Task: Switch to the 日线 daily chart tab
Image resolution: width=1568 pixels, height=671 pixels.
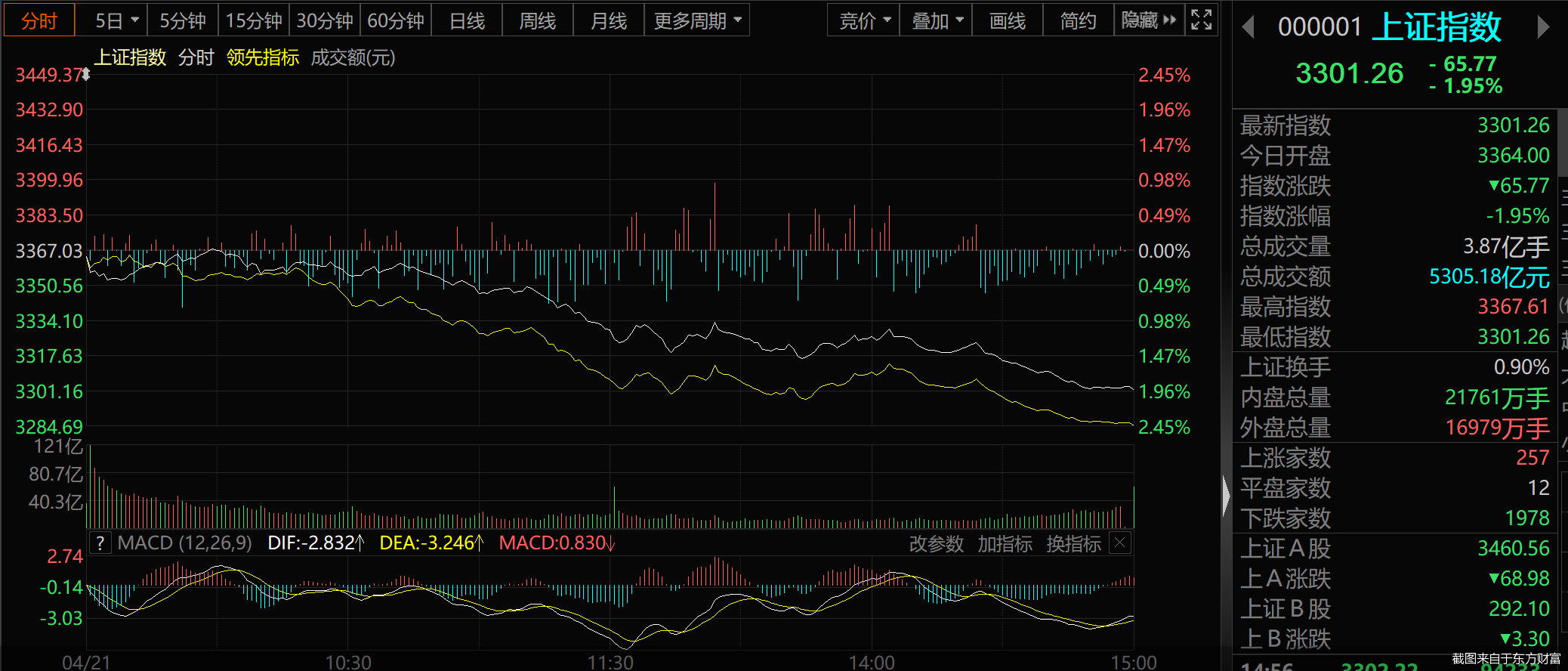Action: tap(467, 20)
